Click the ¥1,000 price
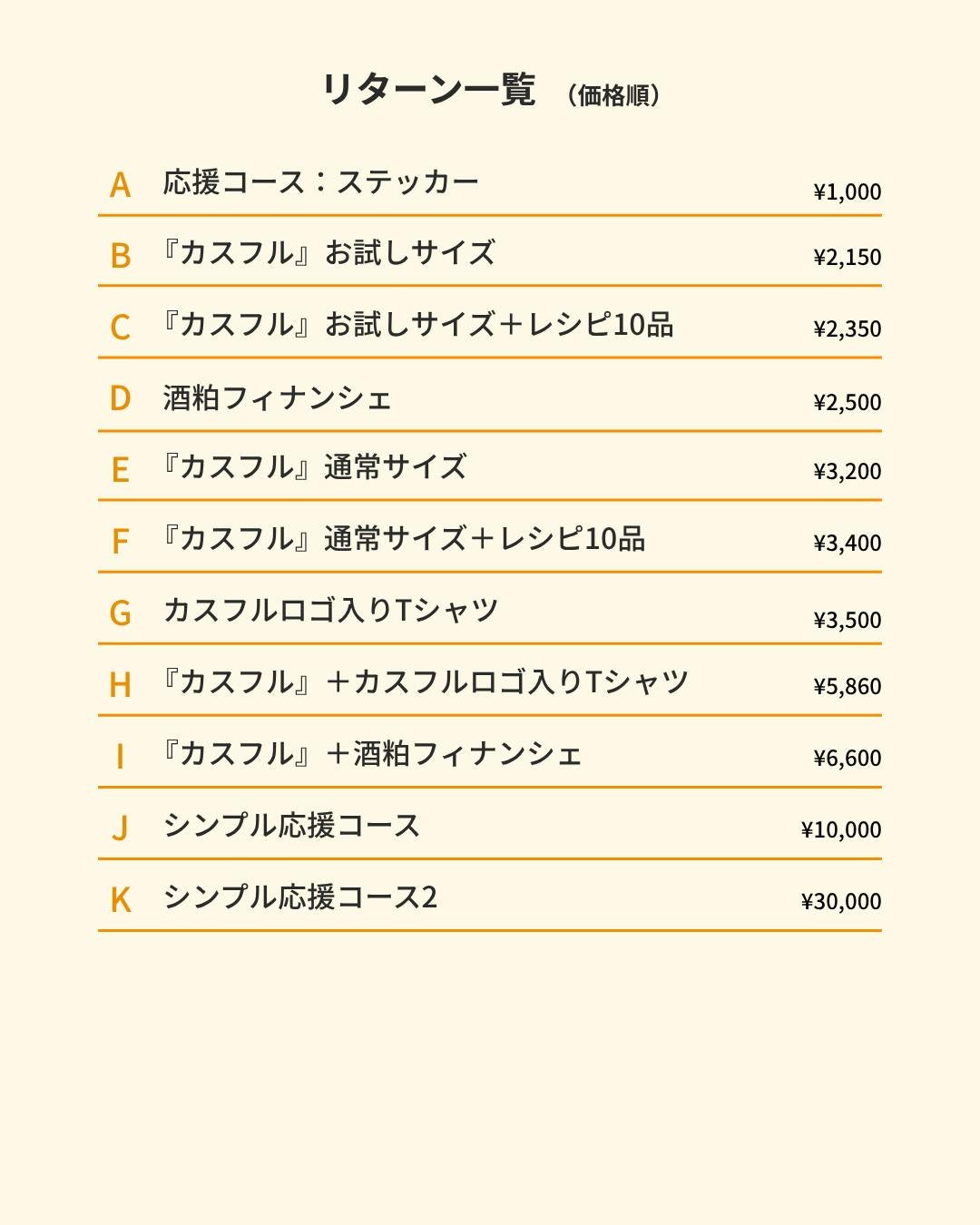 [847, 192]
